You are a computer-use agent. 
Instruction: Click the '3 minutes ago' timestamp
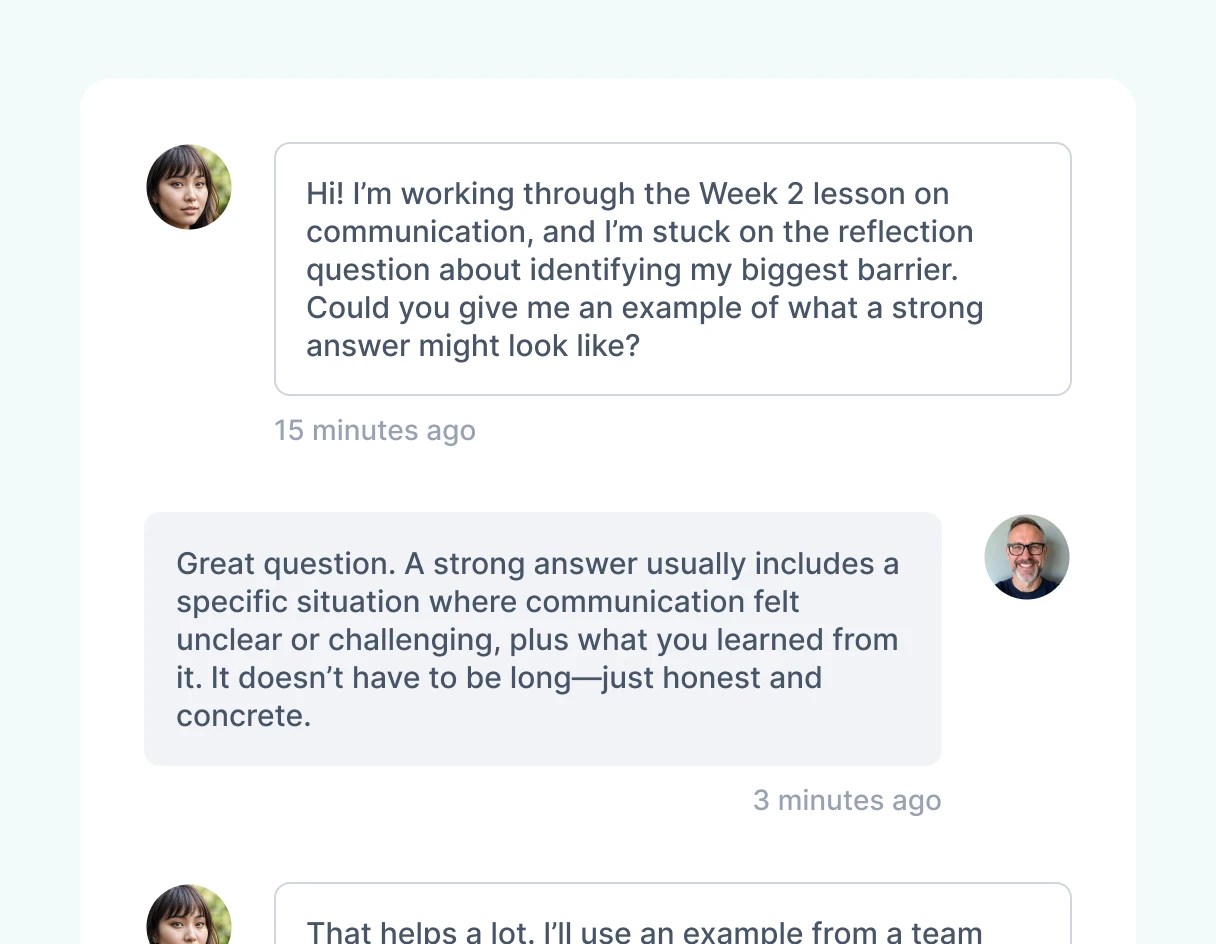point(847,800)
